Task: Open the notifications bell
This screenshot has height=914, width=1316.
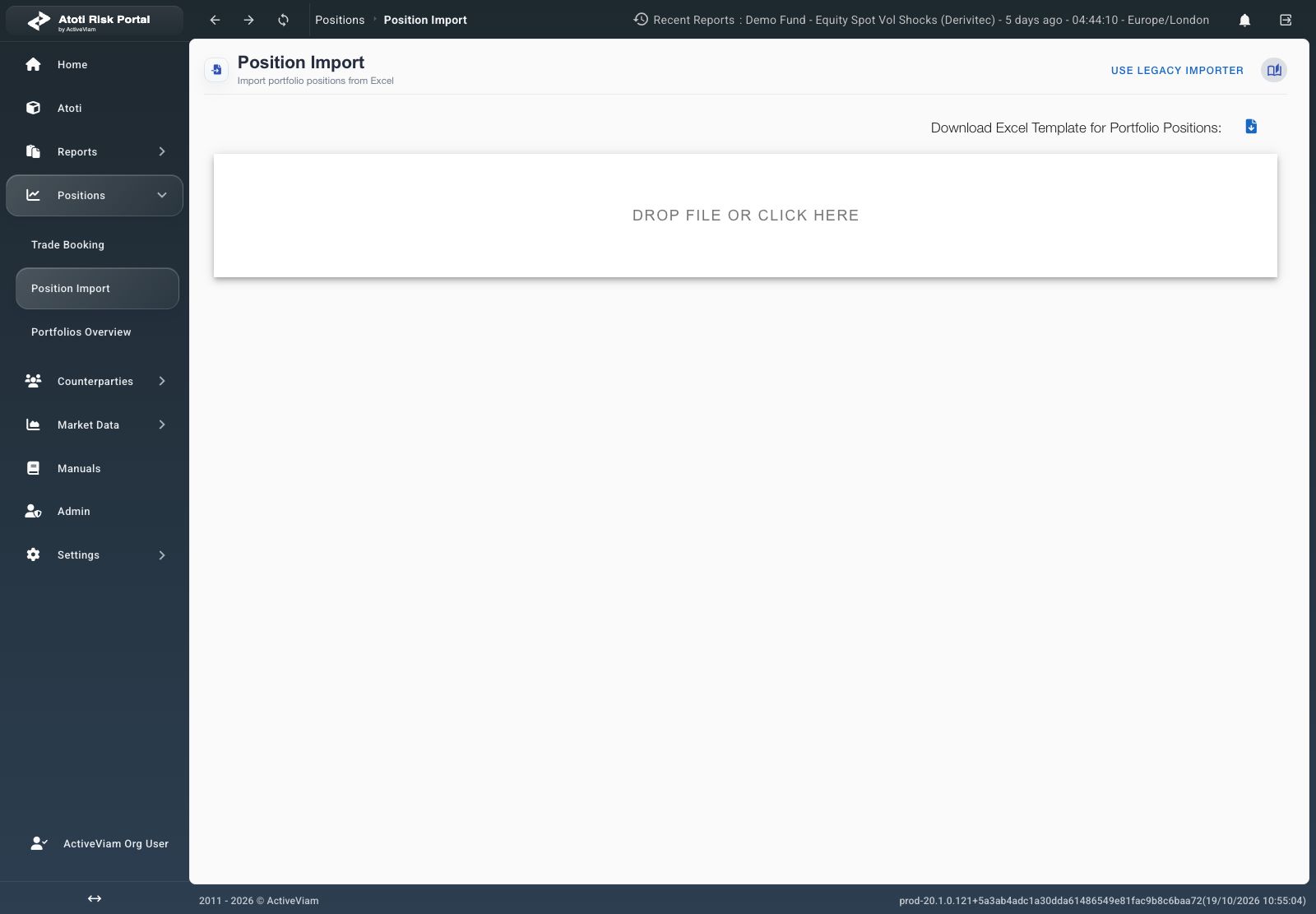Action: [x=1244, y=20]
